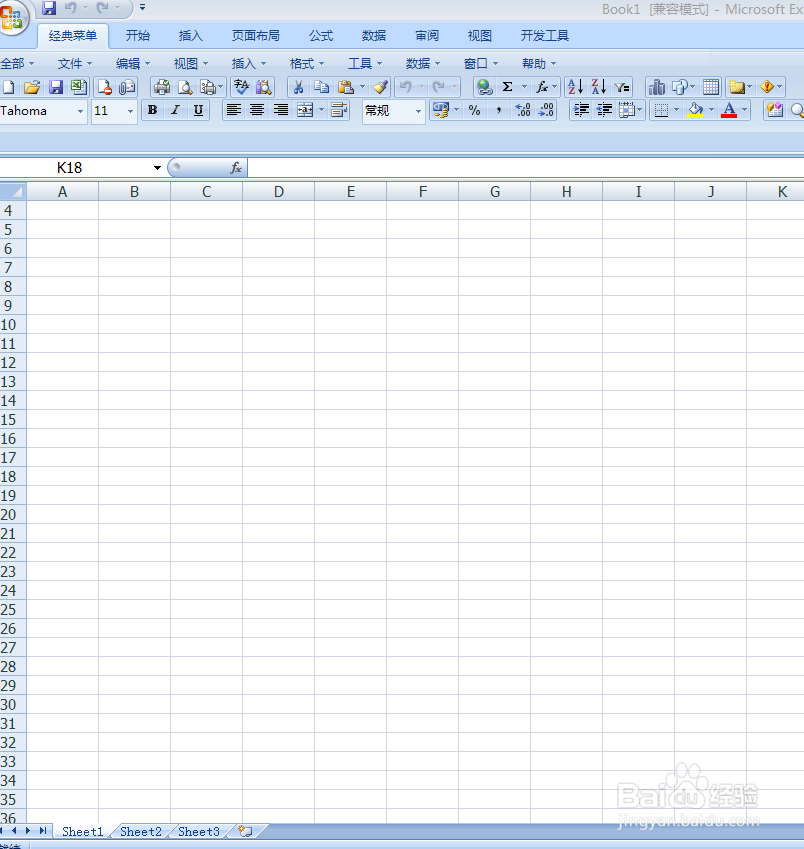This screenshot has width=804, height=849.
Task: Align text left
Action: [233, 110]
